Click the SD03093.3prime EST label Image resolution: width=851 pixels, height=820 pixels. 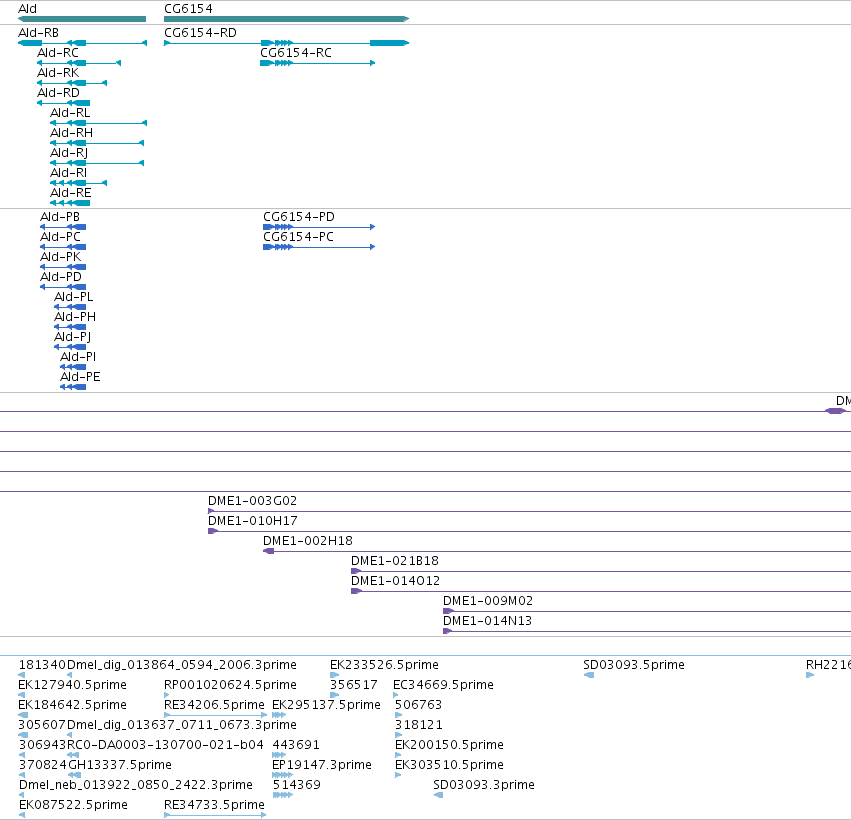pos(484,785)
